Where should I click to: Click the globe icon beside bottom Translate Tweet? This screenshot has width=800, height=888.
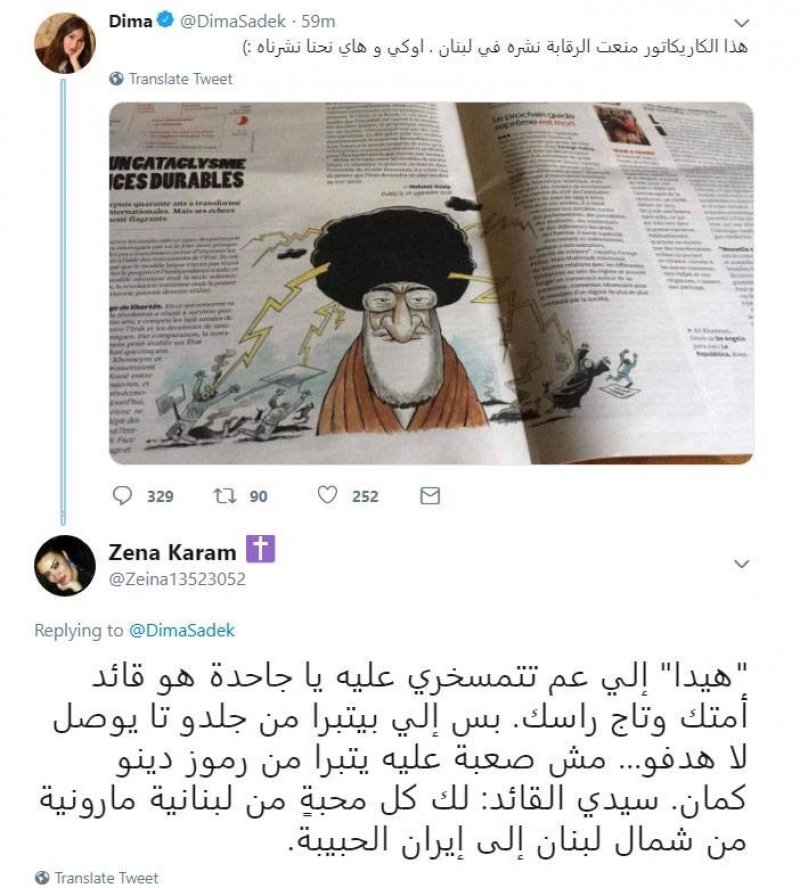click(42, 877)
